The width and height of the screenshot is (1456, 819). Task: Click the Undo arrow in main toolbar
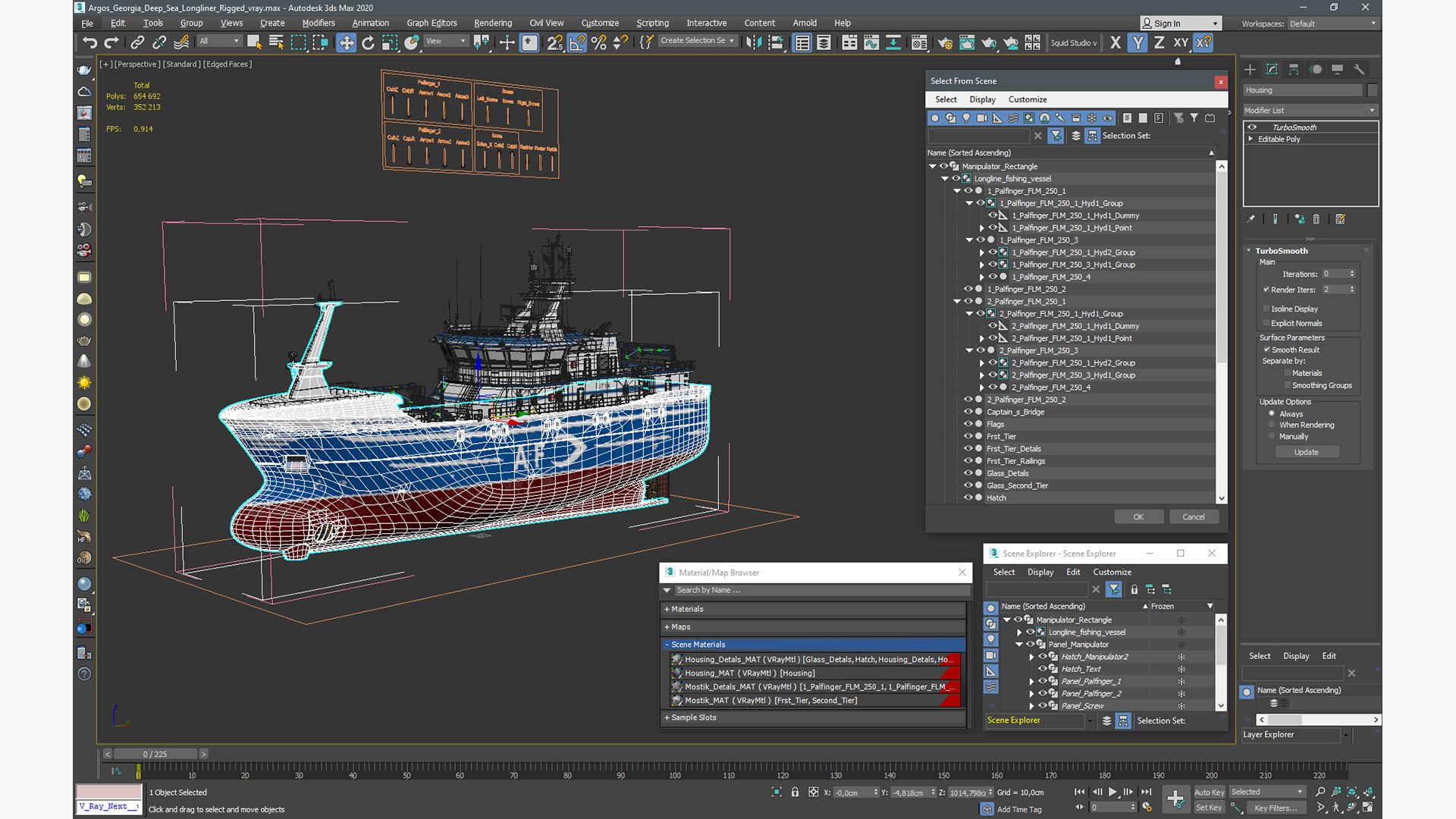90,42
